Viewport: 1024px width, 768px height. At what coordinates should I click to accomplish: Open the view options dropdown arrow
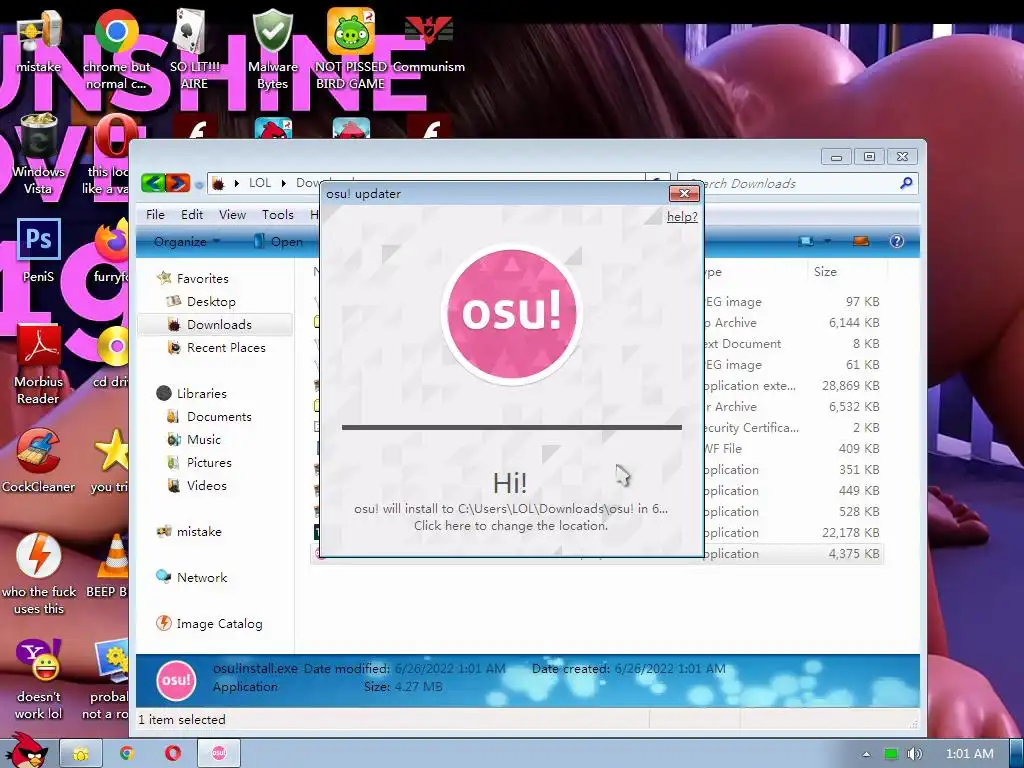827,241
